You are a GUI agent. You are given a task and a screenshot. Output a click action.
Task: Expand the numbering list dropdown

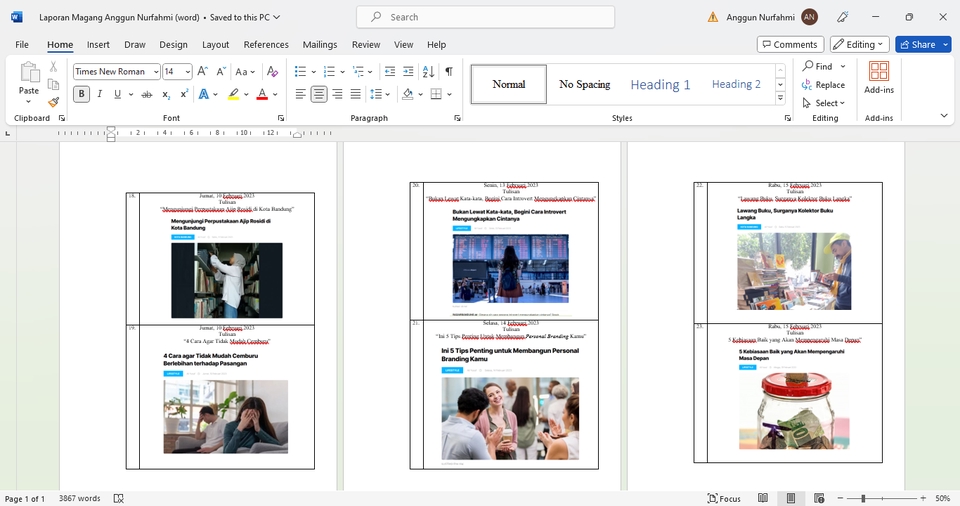tap(342, 72)
